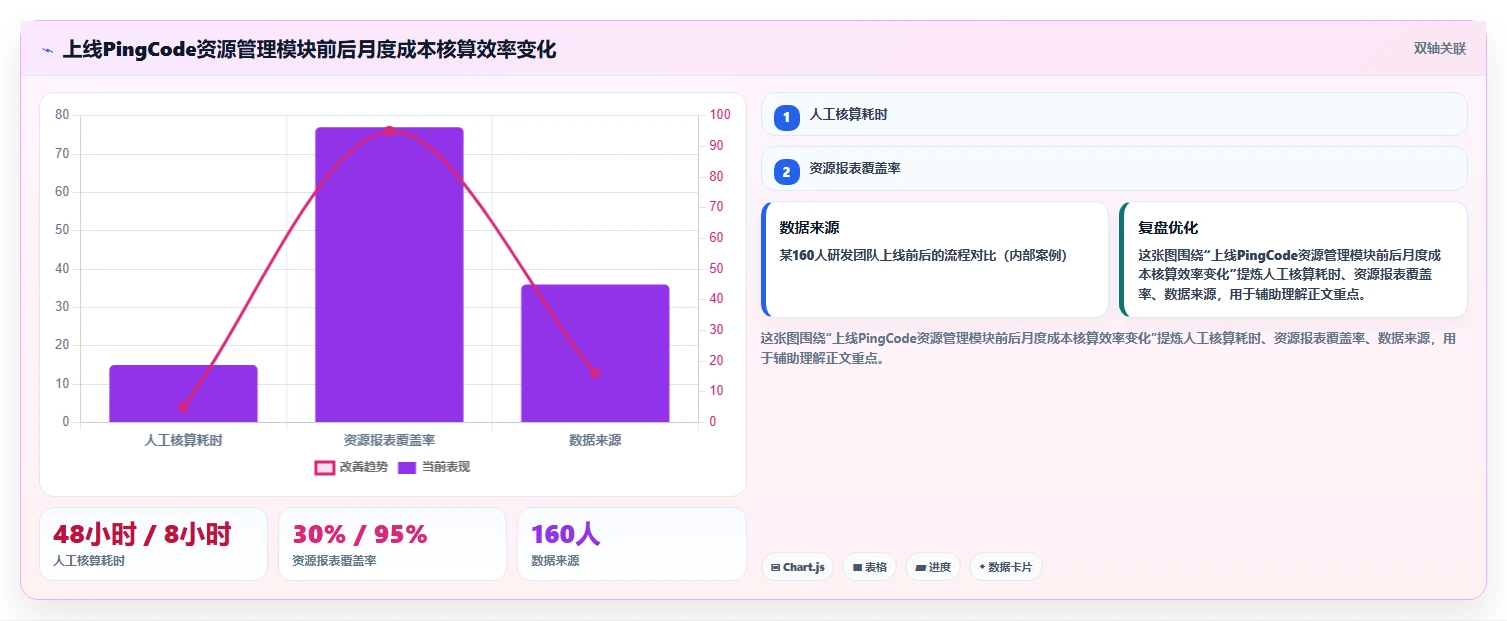
Task: Open the 复盘优化 info card
Action: 1294,260
